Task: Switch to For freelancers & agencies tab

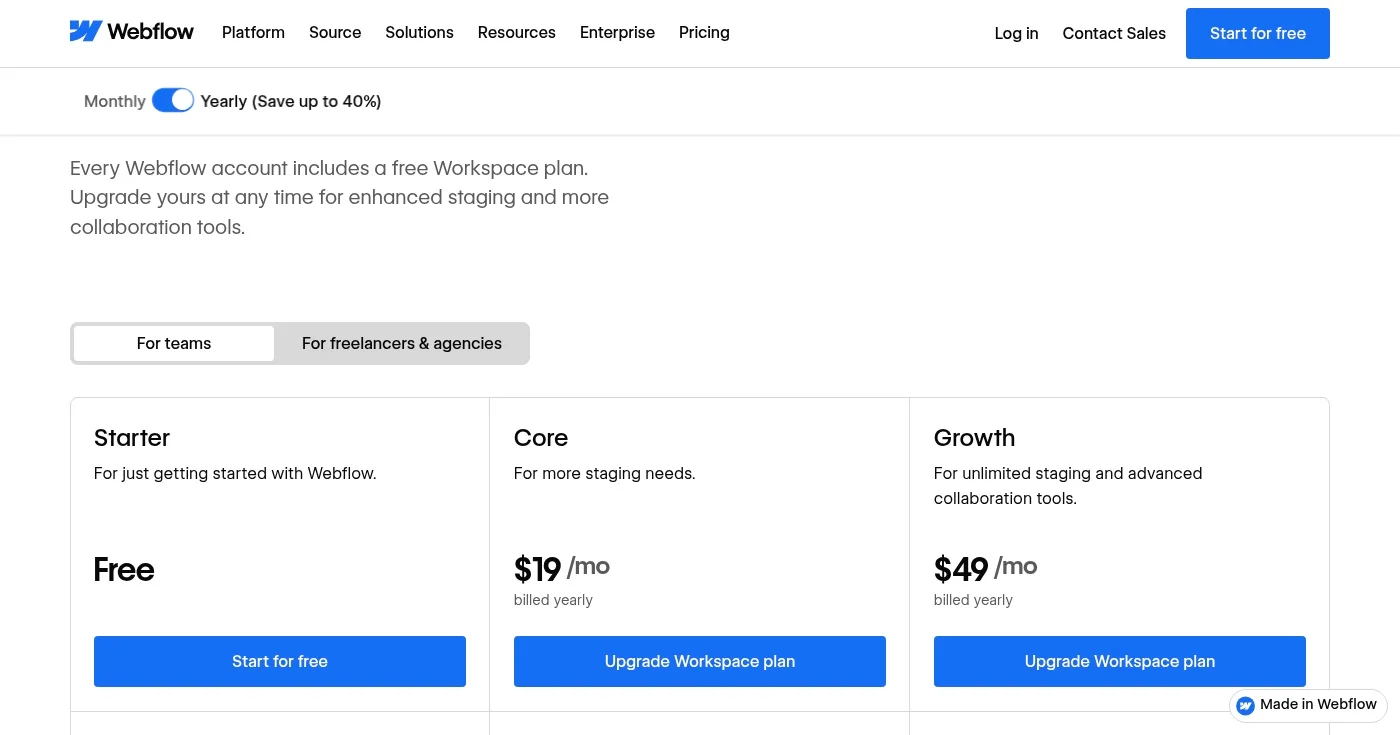Action: [x=402, y=343]
